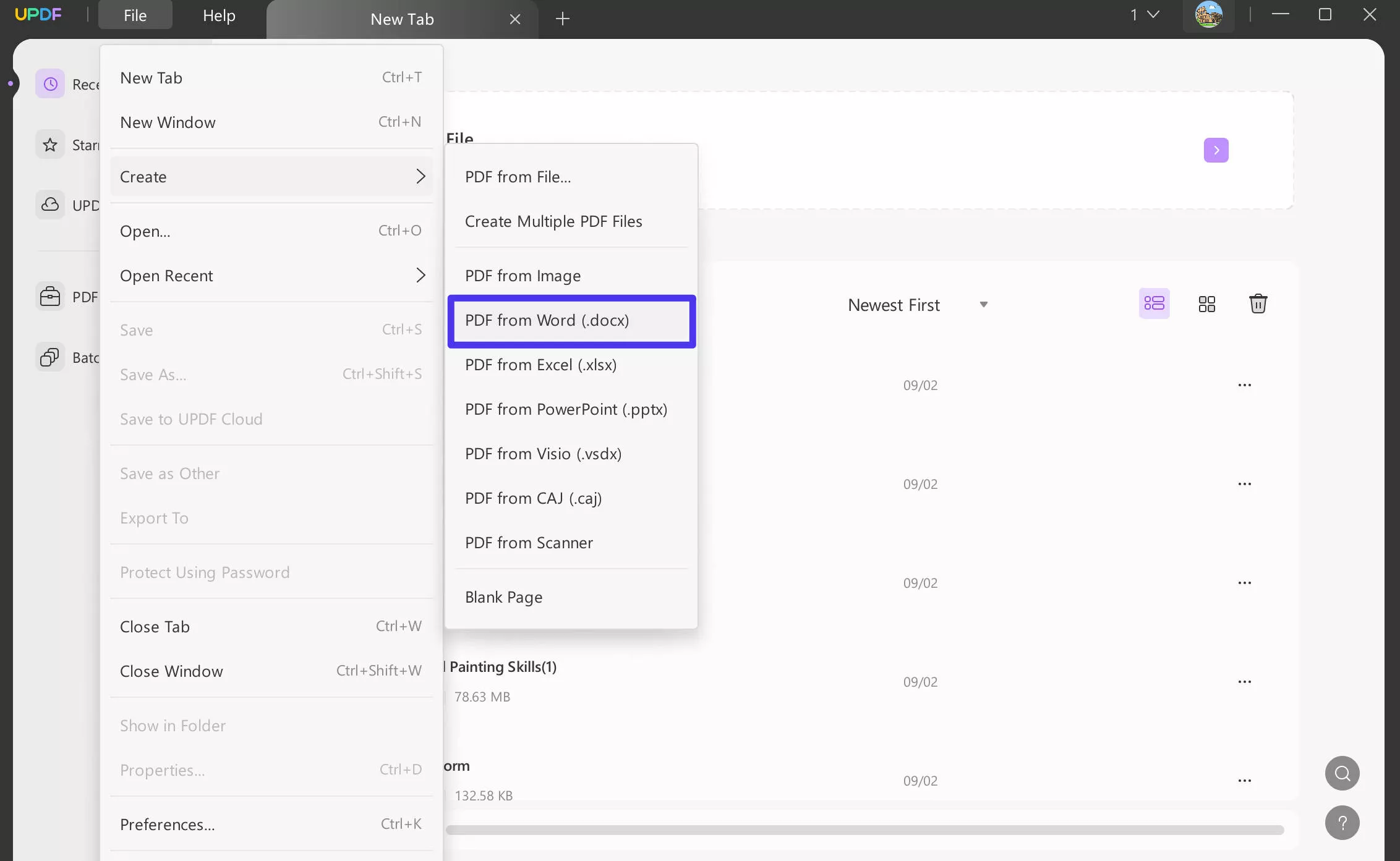The height and width of the screenshot is (861, 1400).
Task: Click the help question mark icon
Action: [x=1343, y=823]
